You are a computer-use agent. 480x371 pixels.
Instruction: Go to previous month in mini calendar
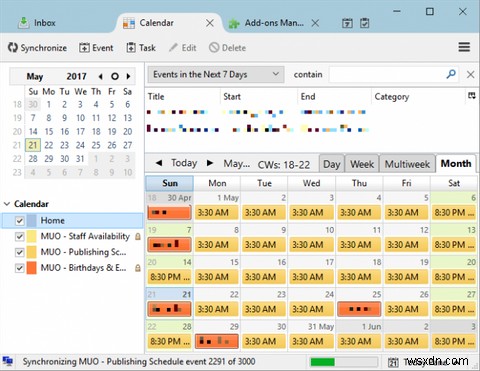click(x=100, y=76)
